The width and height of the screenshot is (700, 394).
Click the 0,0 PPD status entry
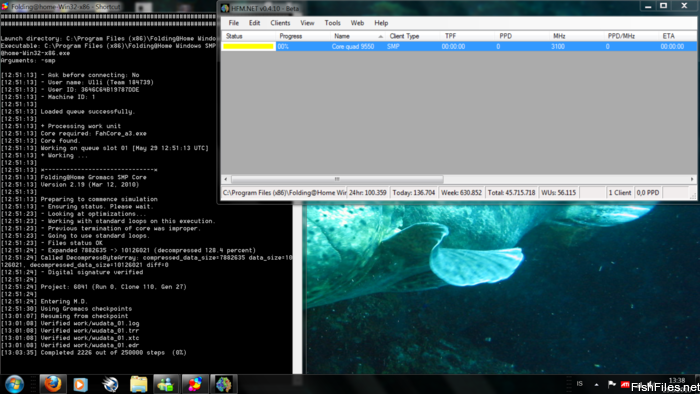pos(648,193)
